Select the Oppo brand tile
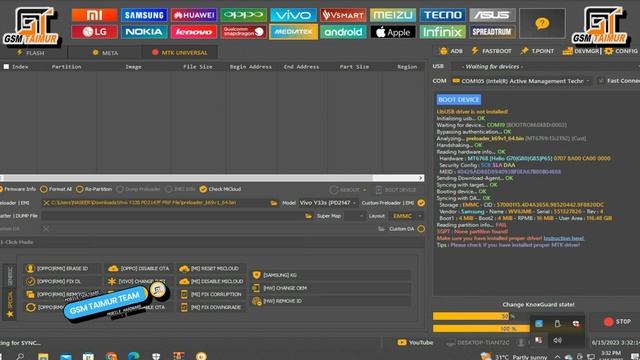 click(244, 15)
